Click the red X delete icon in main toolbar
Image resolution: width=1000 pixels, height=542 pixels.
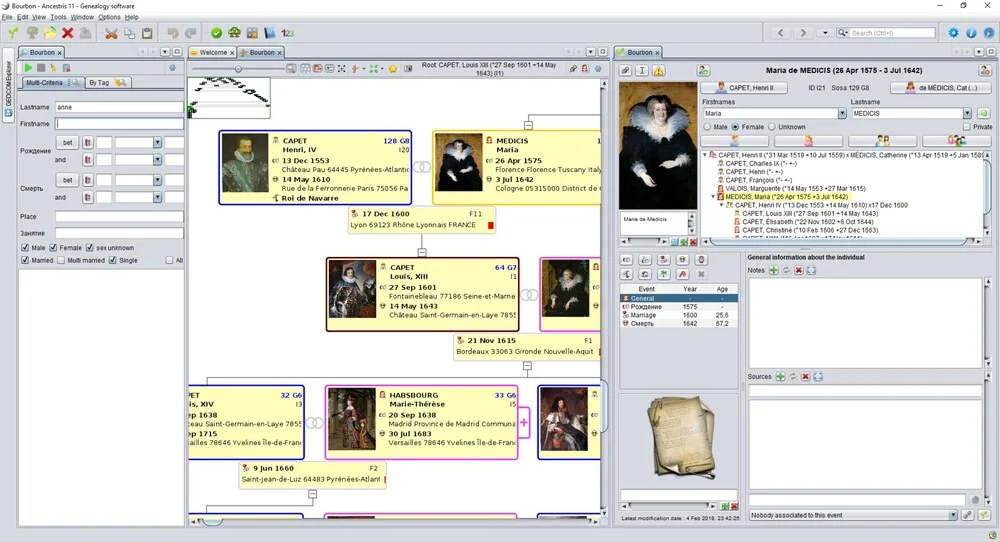(68, 33)
